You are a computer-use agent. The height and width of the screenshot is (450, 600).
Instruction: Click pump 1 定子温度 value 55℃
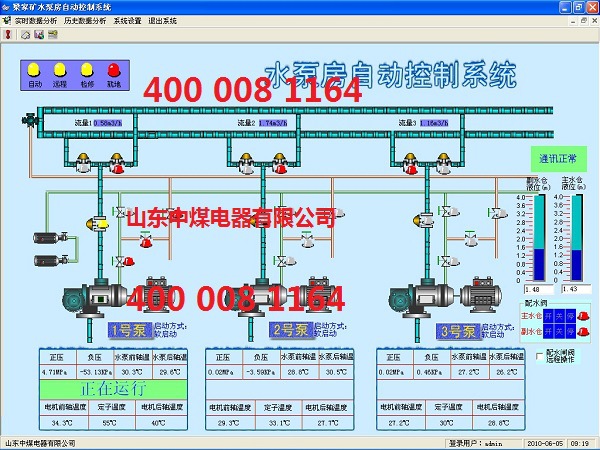coord(110,423)
